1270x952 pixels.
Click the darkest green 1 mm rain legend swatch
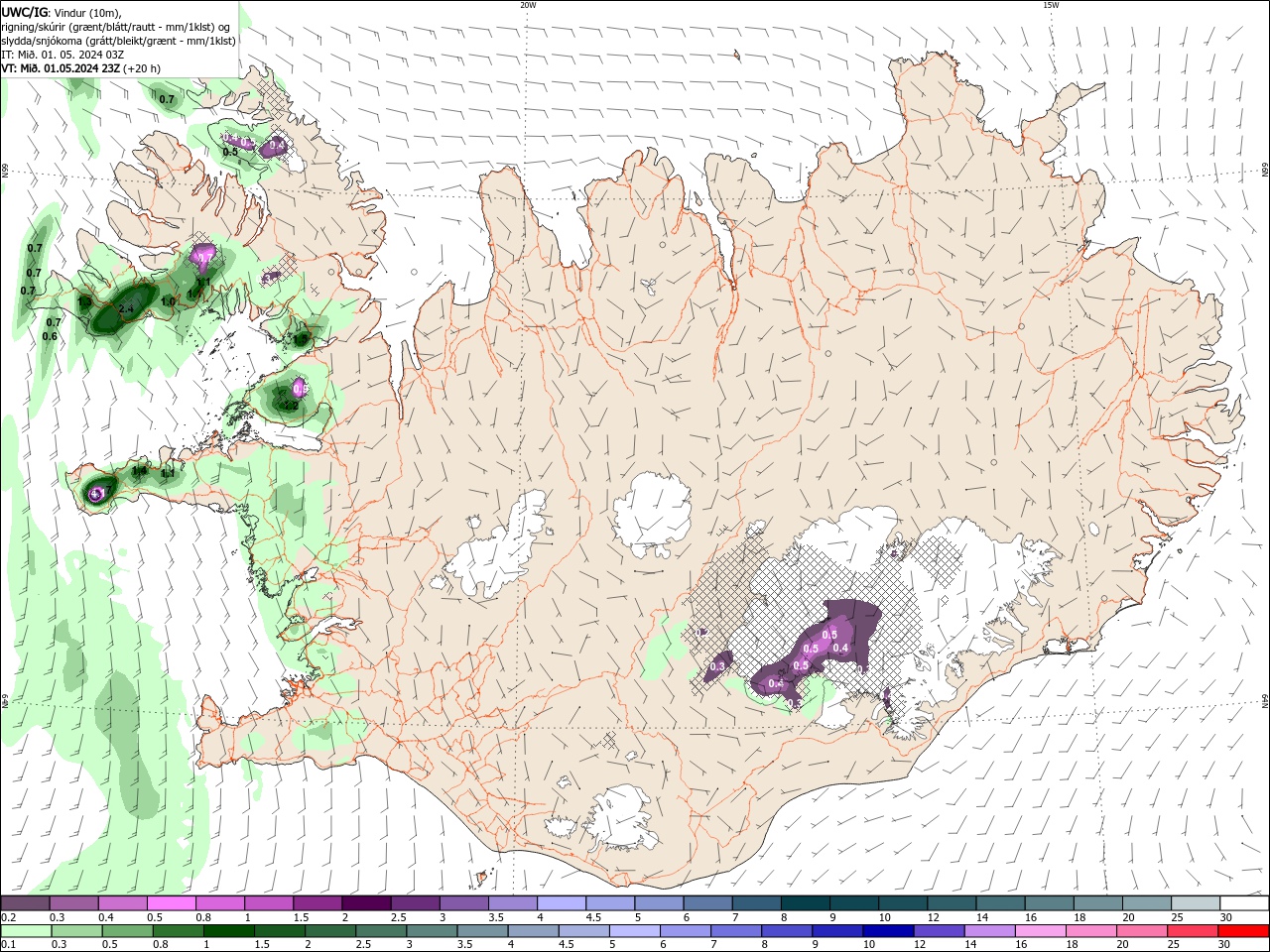pos(228,931)
